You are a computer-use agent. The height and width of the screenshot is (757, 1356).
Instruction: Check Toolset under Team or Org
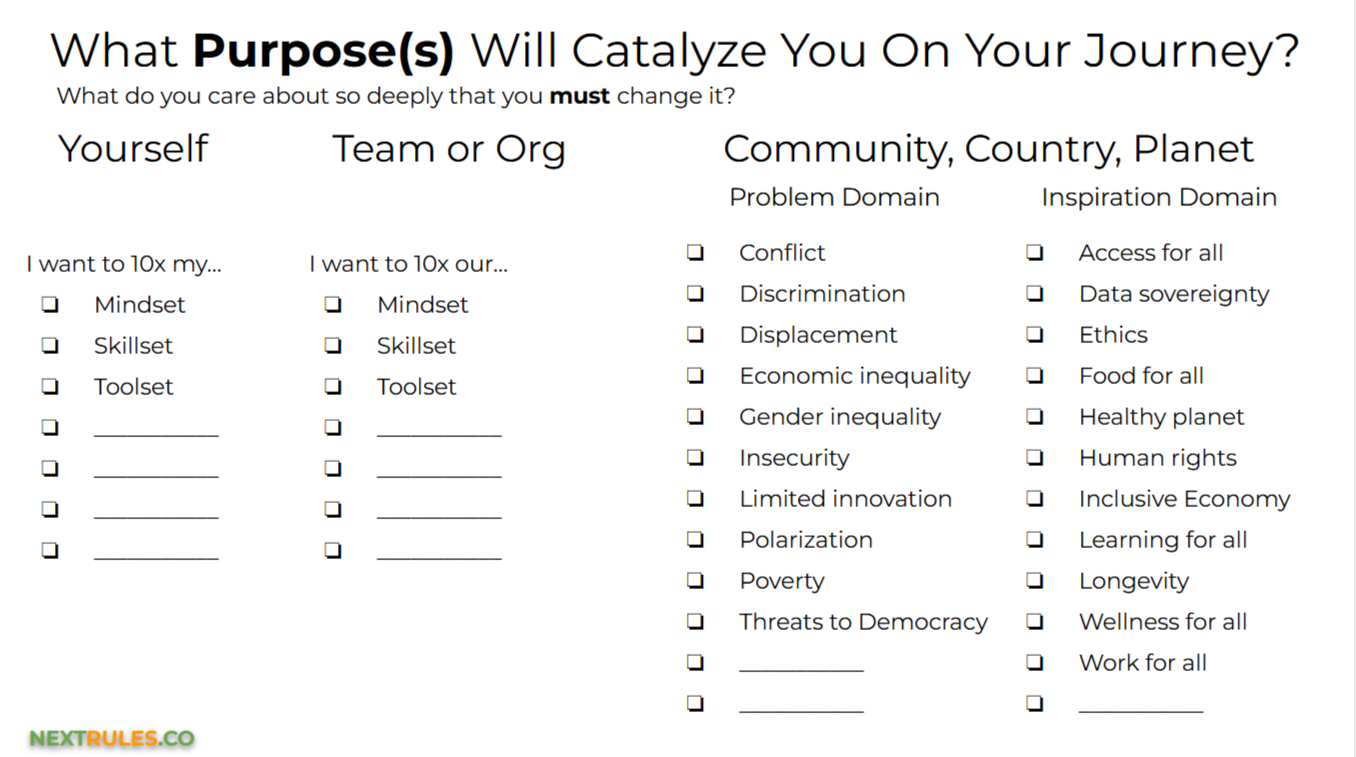pyautogui.click(x=333, y=387)
